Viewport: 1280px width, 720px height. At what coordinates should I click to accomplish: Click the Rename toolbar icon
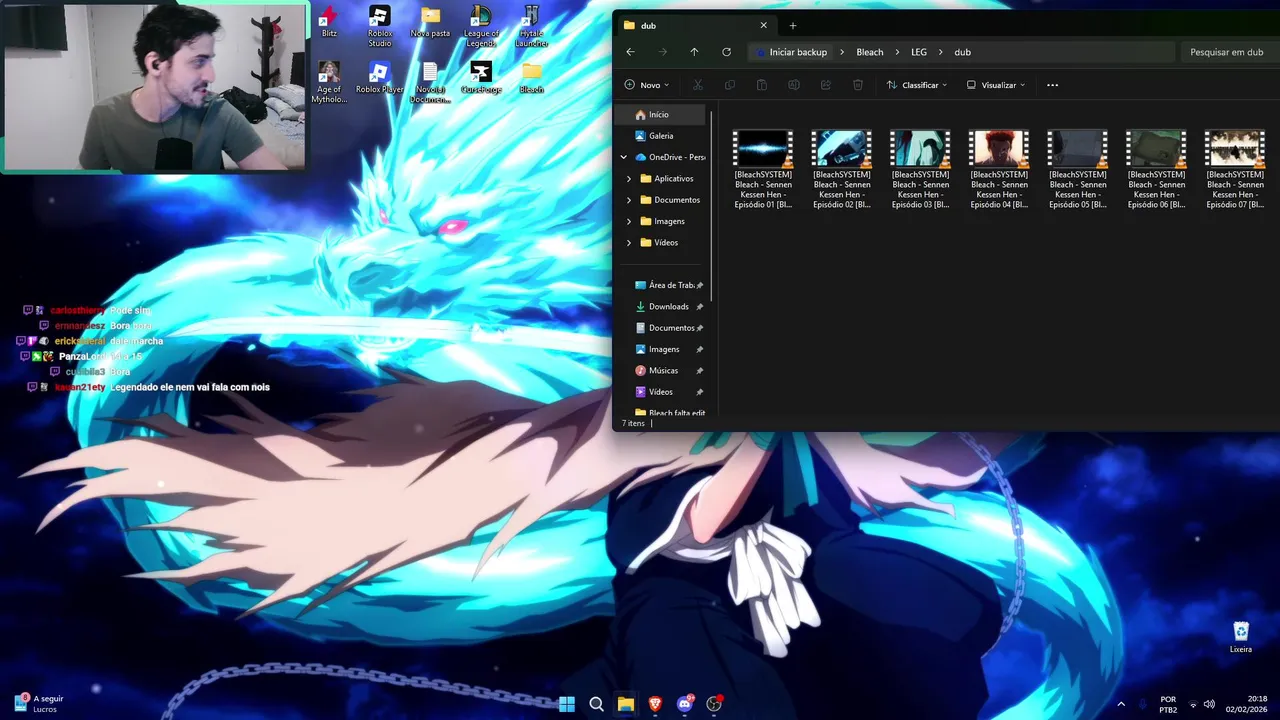[794, 85]
